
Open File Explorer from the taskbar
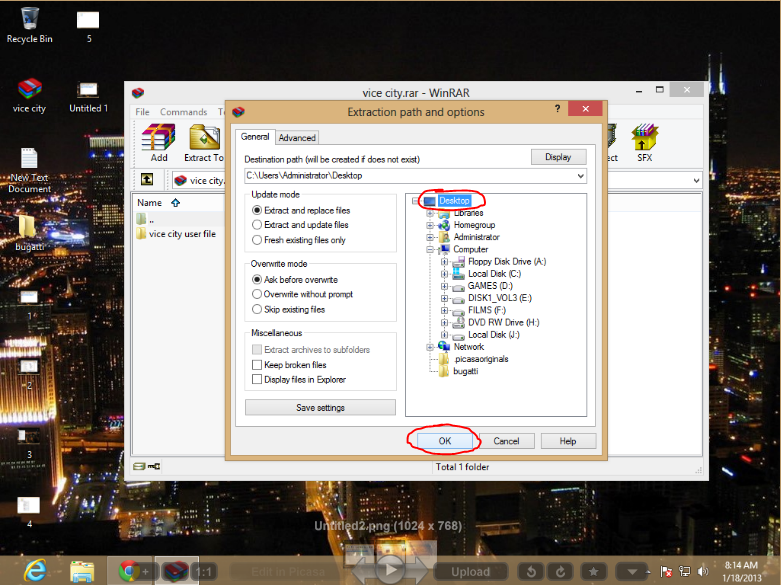click(82, 571)
